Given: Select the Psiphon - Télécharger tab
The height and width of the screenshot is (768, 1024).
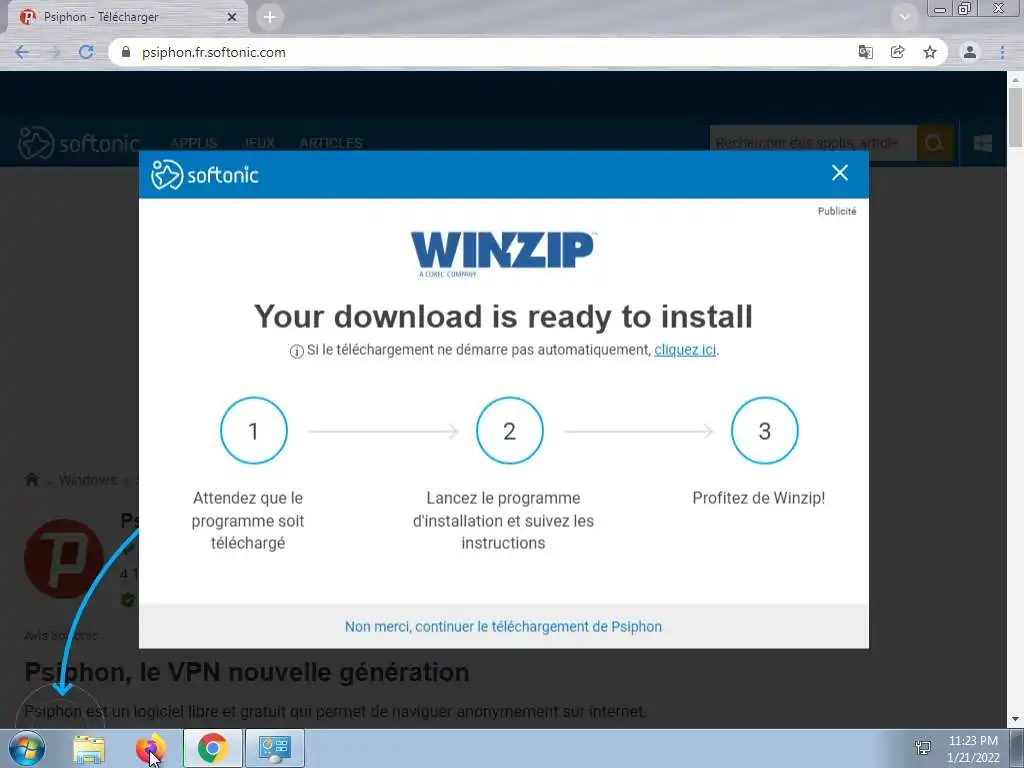Looking at the screenshot, I should click(x=127, y=17).
